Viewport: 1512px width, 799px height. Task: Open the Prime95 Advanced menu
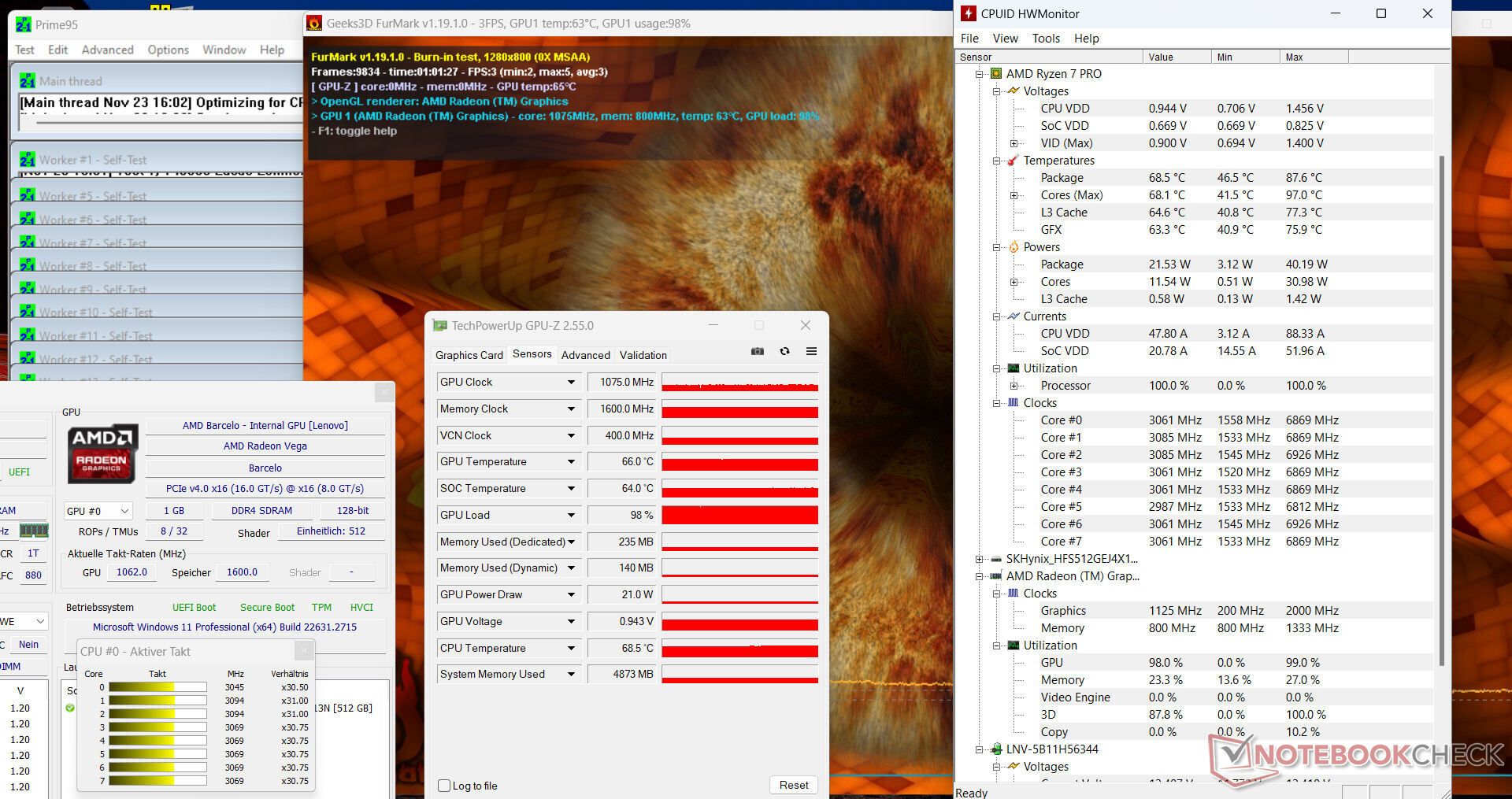pyautogui.click(x=108, y=50)
